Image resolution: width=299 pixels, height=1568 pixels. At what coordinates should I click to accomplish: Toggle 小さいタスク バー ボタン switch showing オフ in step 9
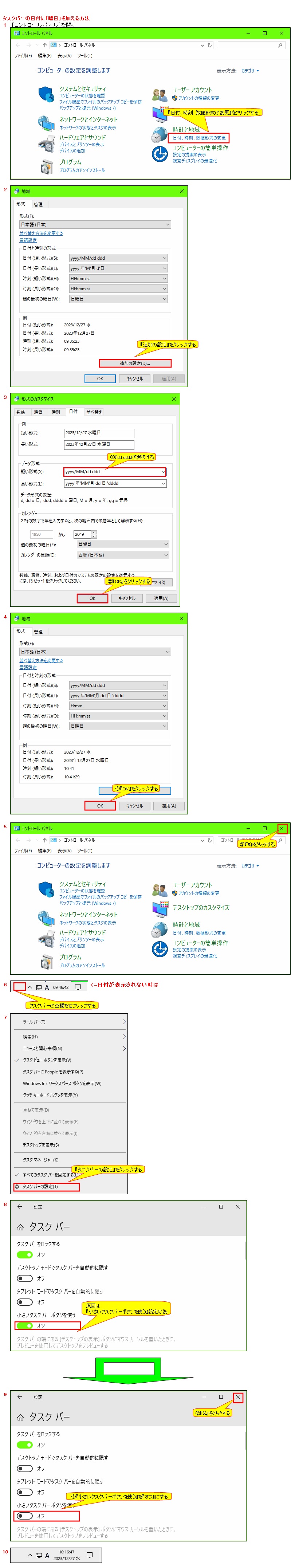click(x=24, y=1516)
